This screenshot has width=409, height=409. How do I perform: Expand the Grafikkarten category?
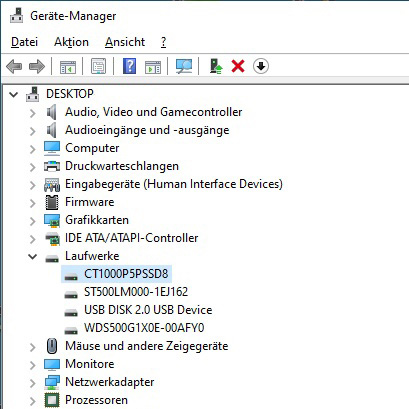click(x=32, y=221)
